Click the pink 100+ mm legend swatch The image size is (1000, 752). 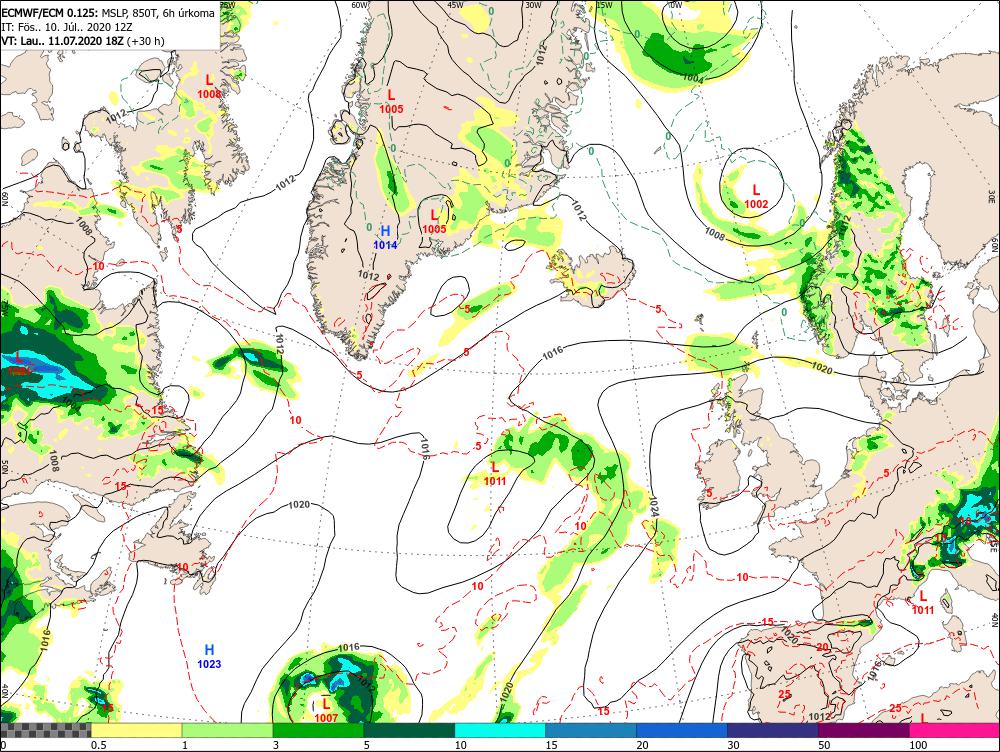tap(955, 730)
